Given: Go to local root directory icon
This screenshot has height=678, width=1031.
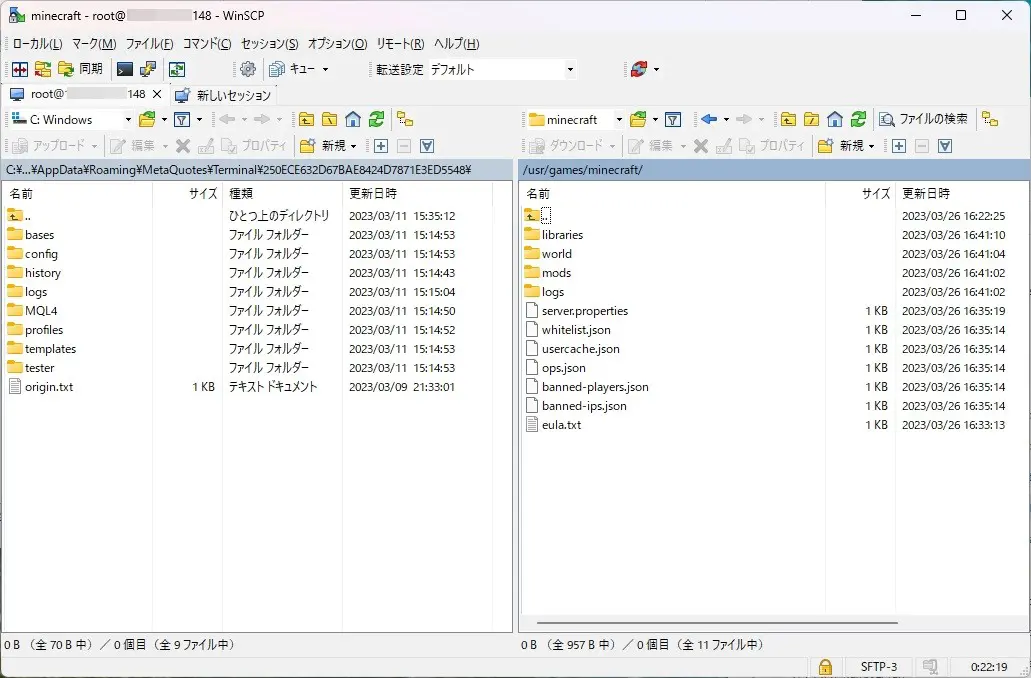Looking at the screenshot, I should point(329,119).
